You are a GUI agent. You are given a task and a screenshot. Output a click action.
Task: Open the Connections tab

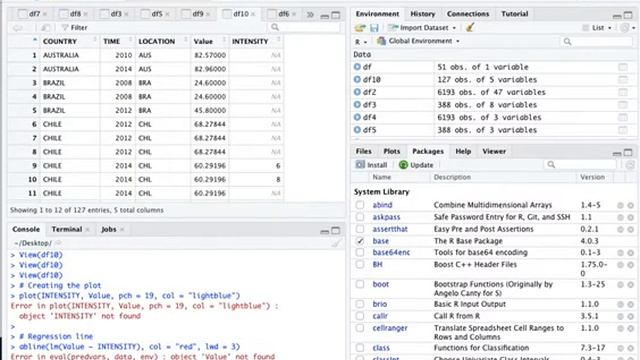click(468, 14)
